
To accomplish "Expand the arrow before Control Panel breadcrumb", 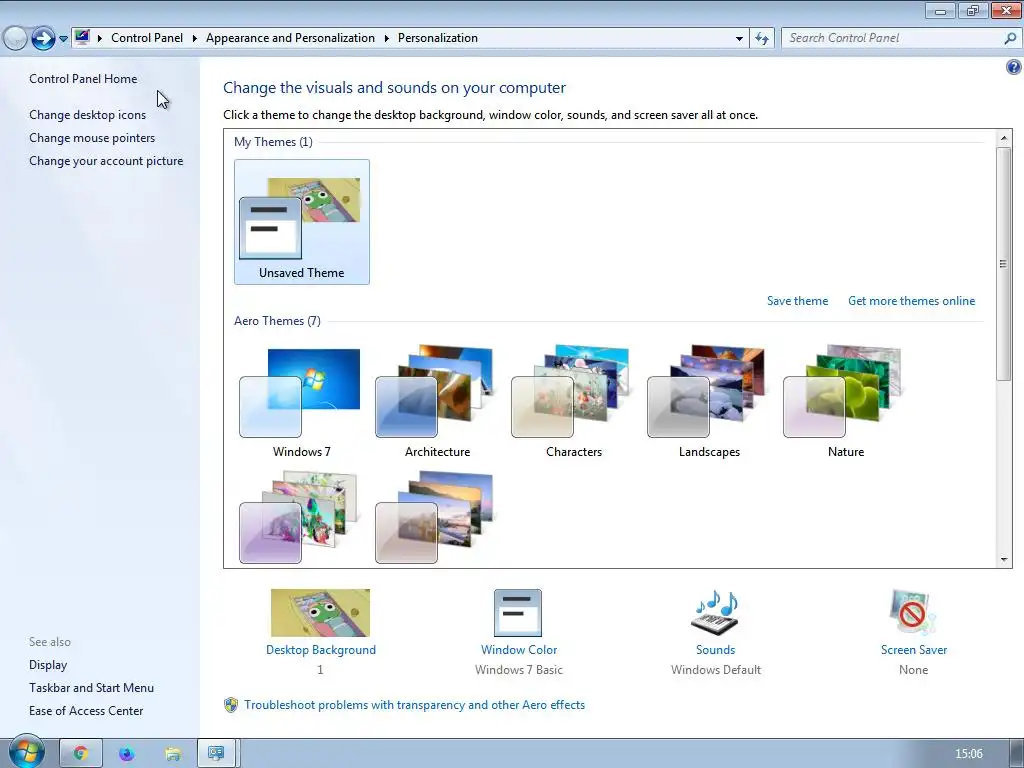I will [100, 39].
